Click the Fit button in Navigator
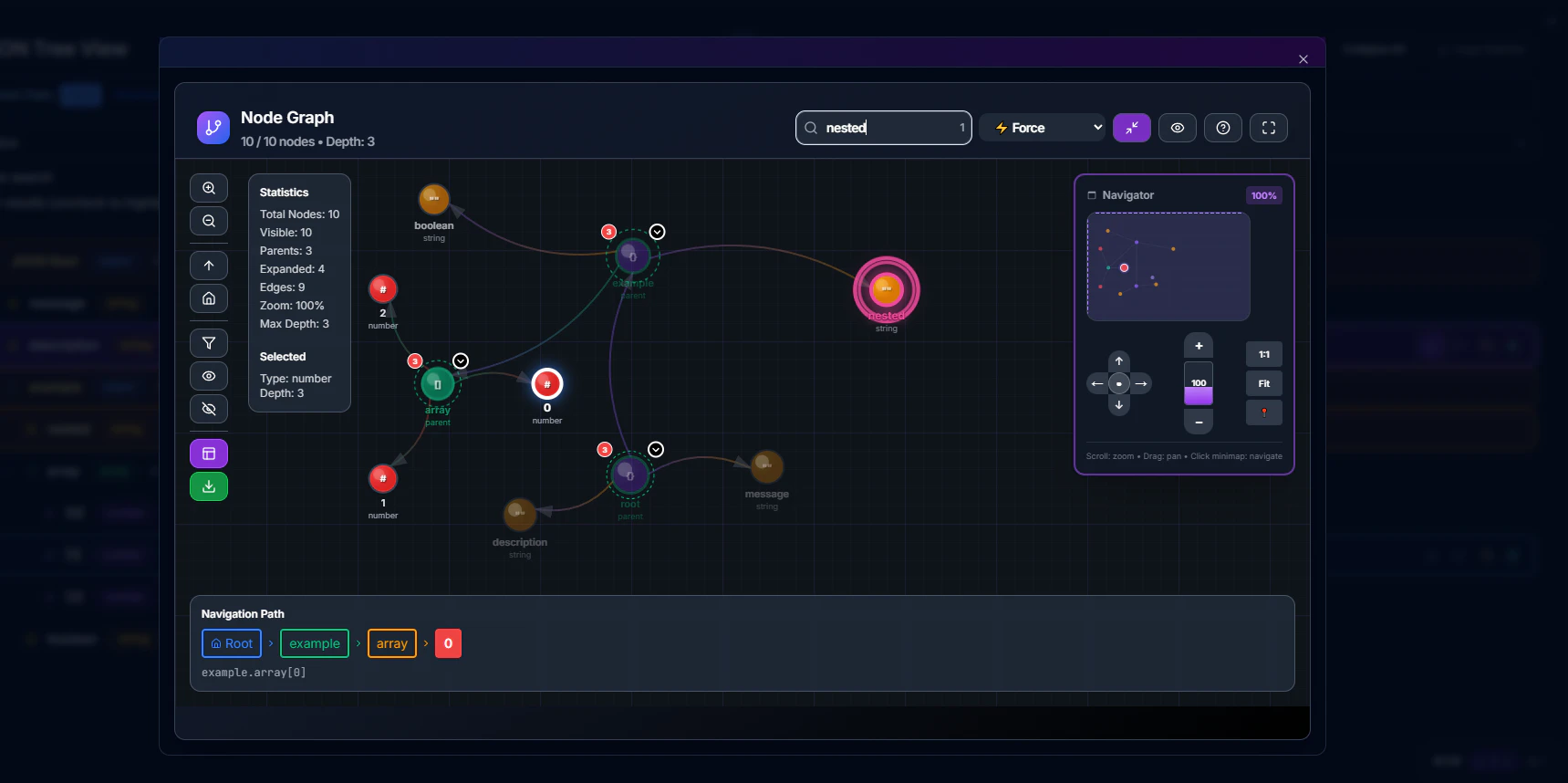 click(1264, 383)
